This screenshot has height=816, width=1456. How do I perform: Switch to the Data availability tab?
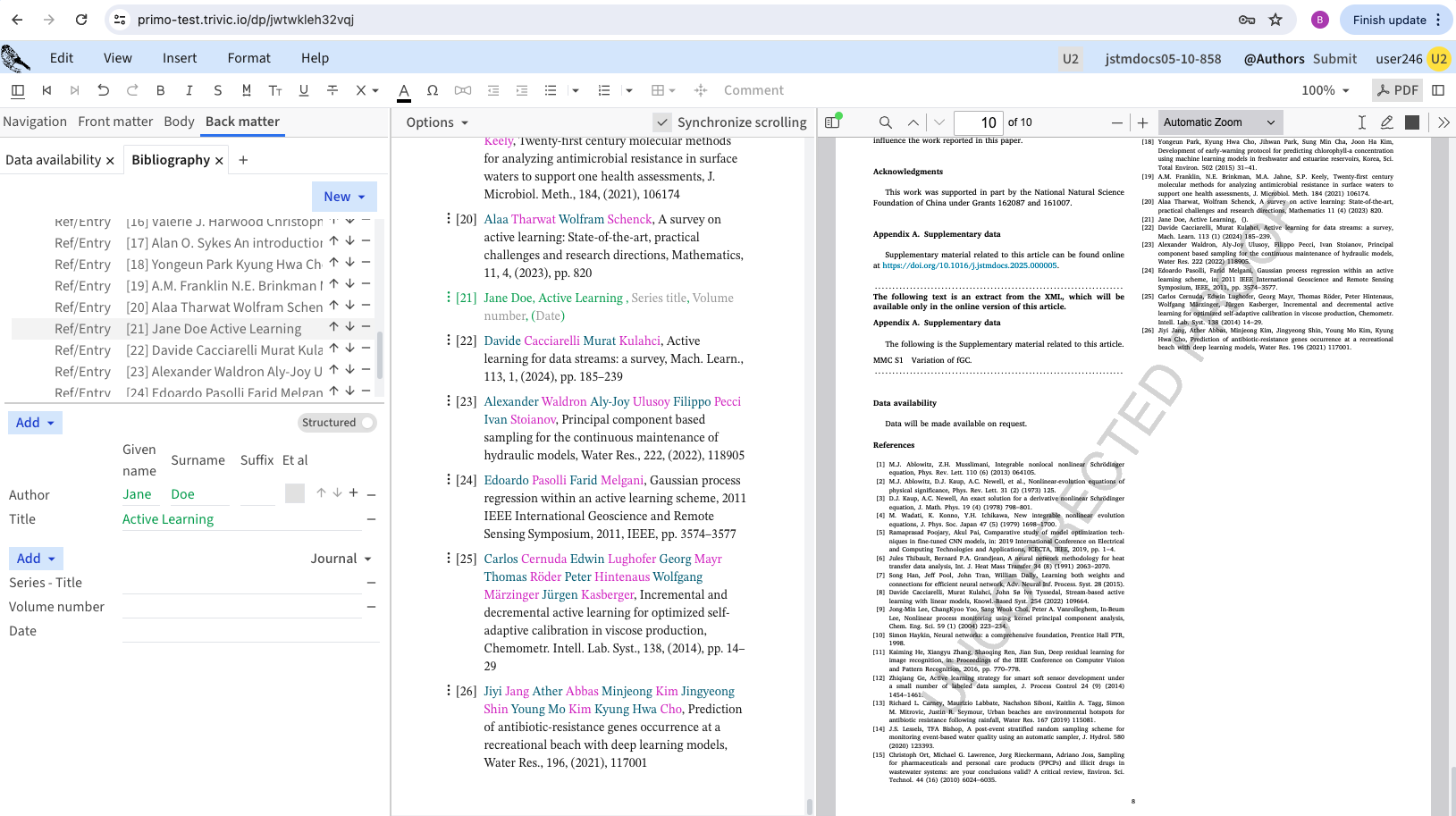pos(53,160)
